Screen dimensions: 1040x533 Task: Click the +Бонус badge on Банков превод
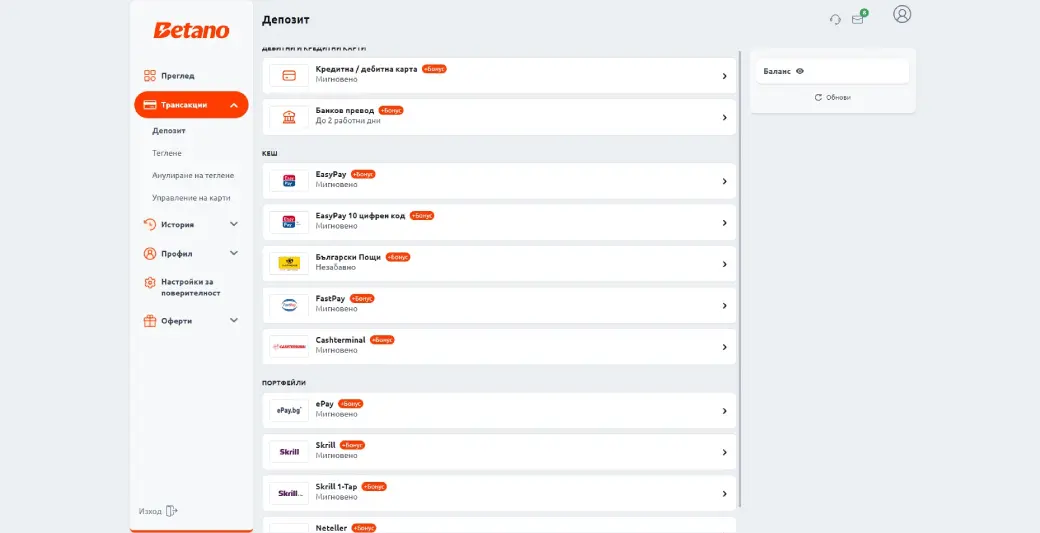[391, 110]
